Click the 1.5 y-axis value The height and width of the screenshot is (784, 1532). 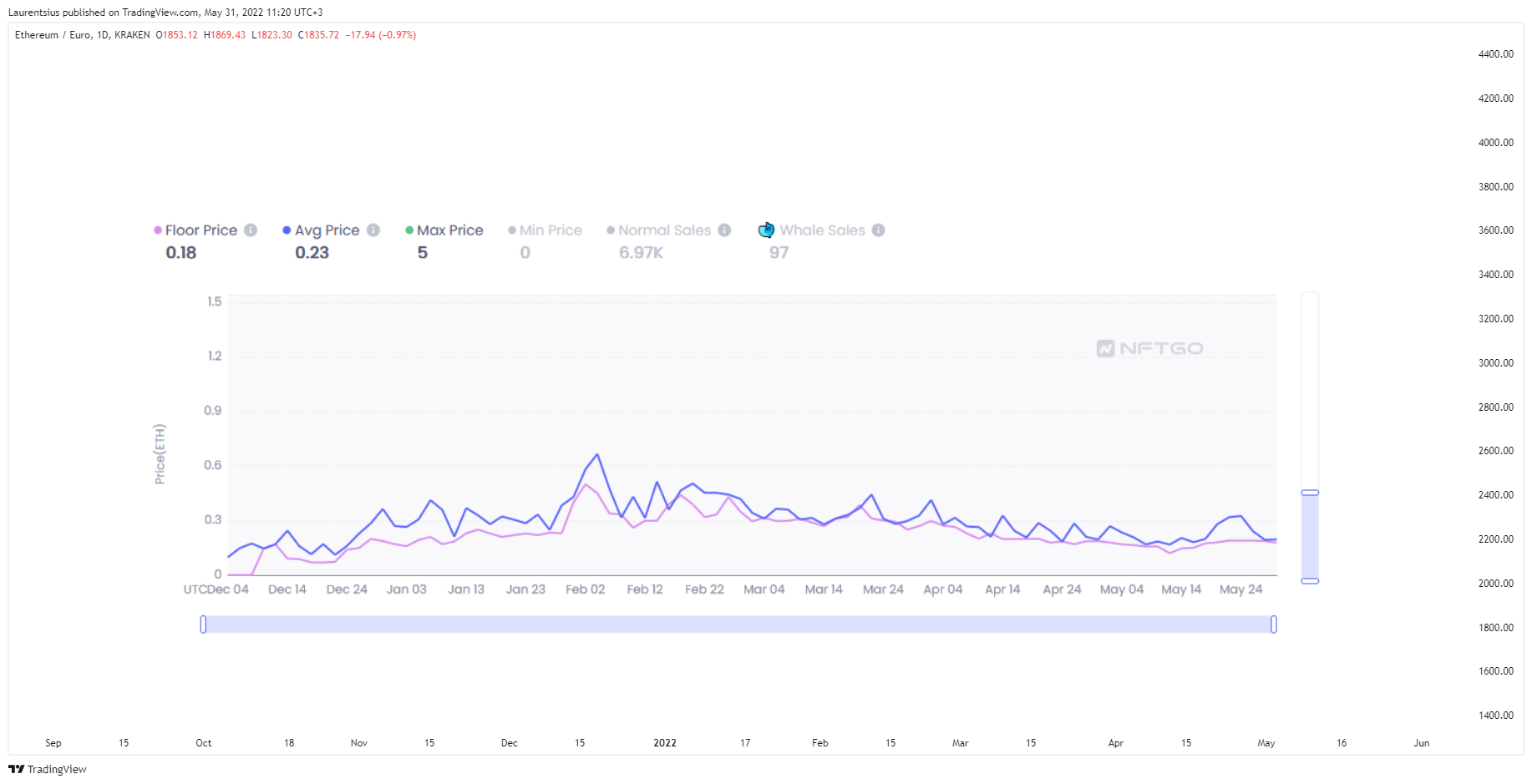pyautogui.click(x=215, y=301)
